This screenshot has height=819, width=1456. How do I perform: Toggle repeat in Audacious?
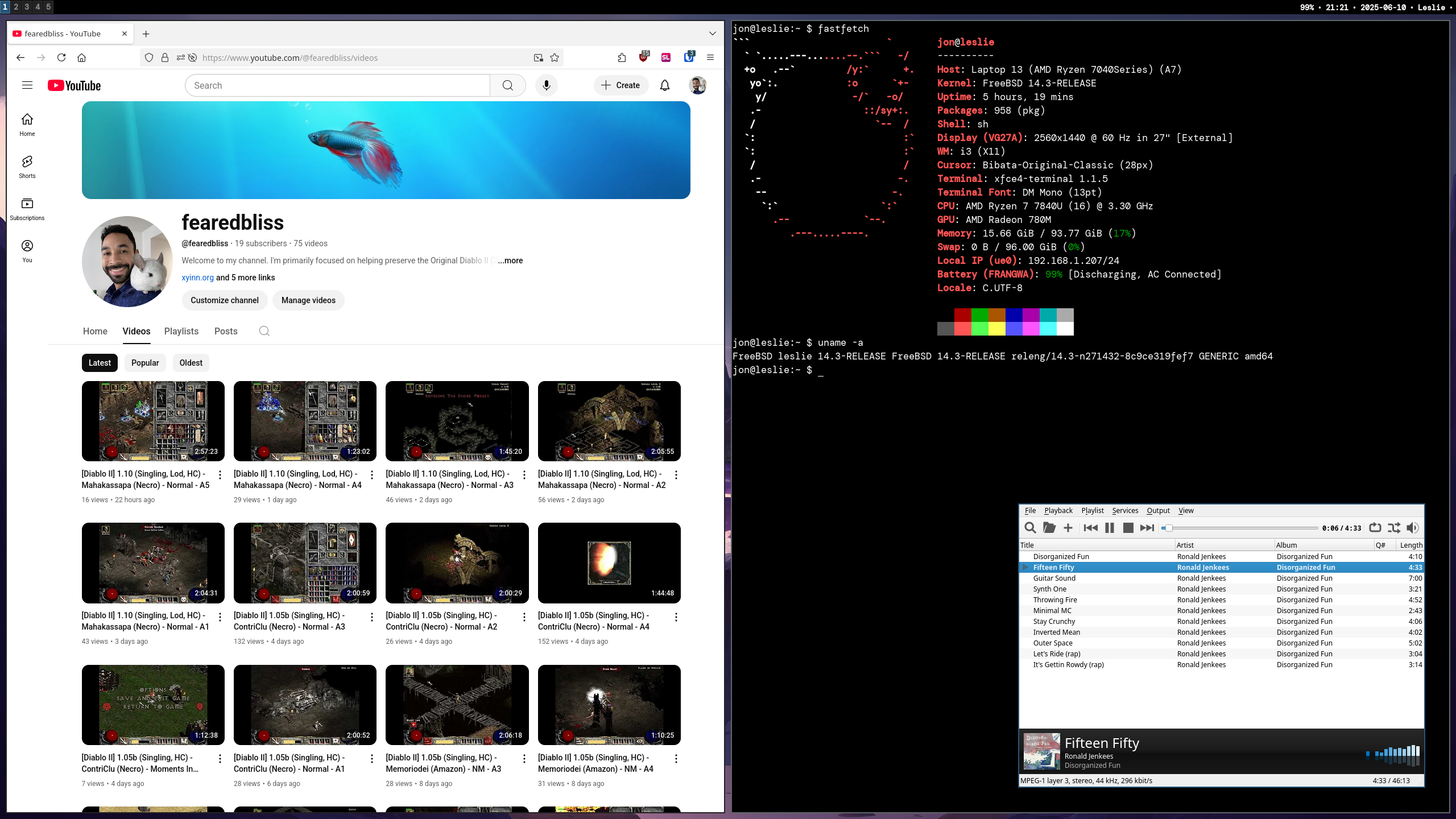point(1375,528)
